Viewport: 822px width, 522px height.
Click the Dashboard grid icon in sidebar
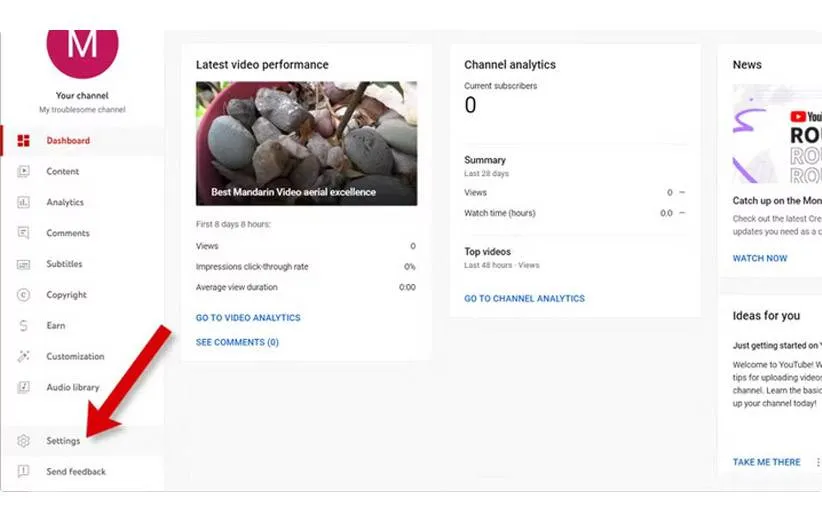click(x=23, y=141)
